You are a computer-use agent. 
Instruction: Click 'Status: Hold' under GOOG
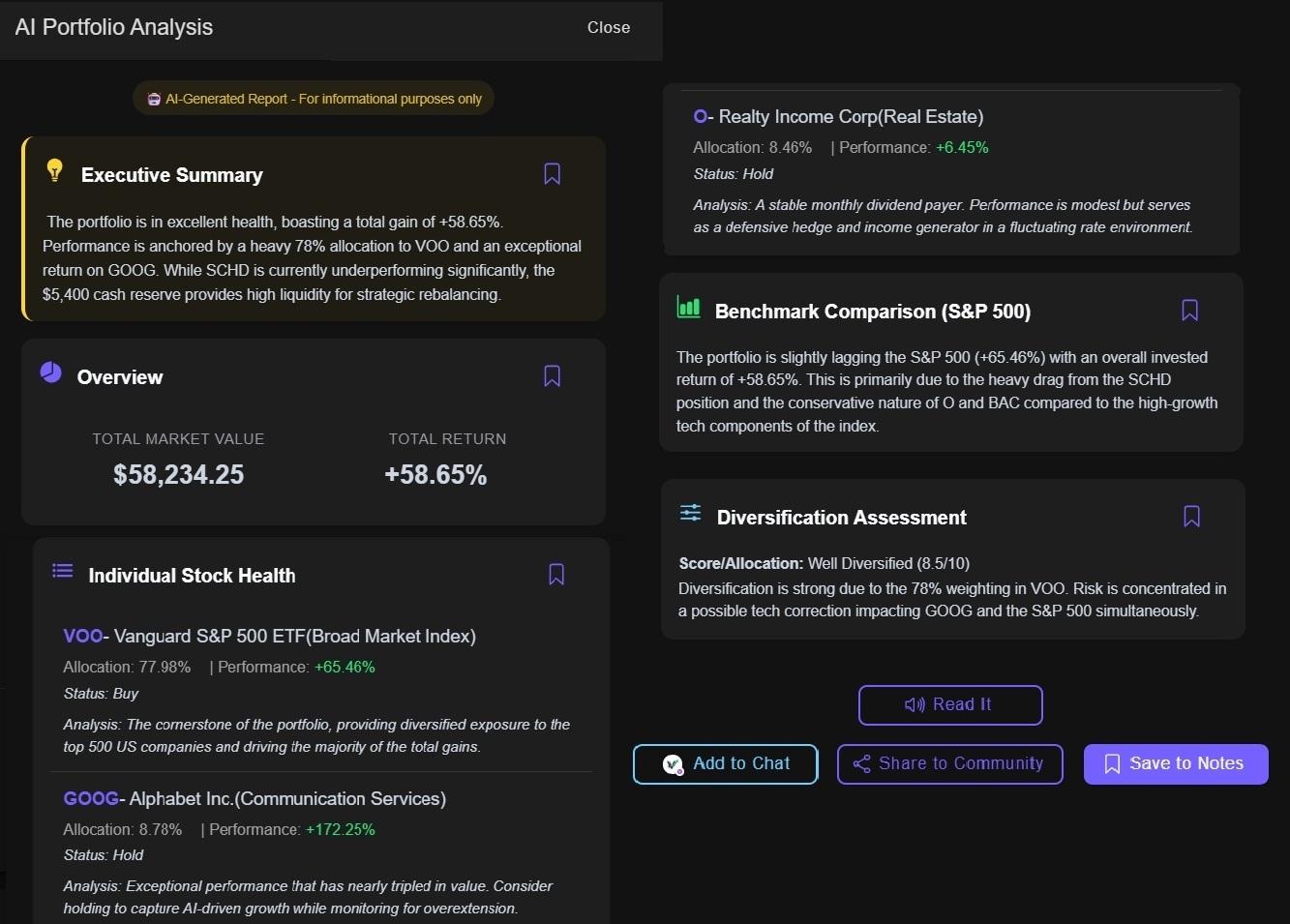(x=104, y=855)
